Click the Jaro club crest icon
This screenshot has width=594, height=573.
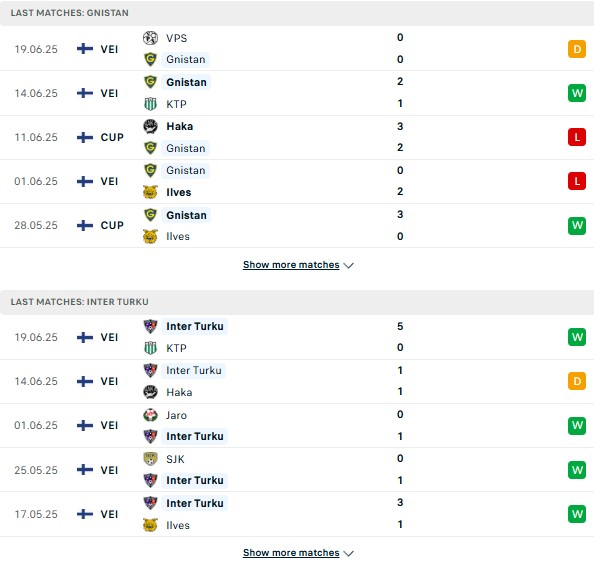pyautogui.click(x=150, y=415)
